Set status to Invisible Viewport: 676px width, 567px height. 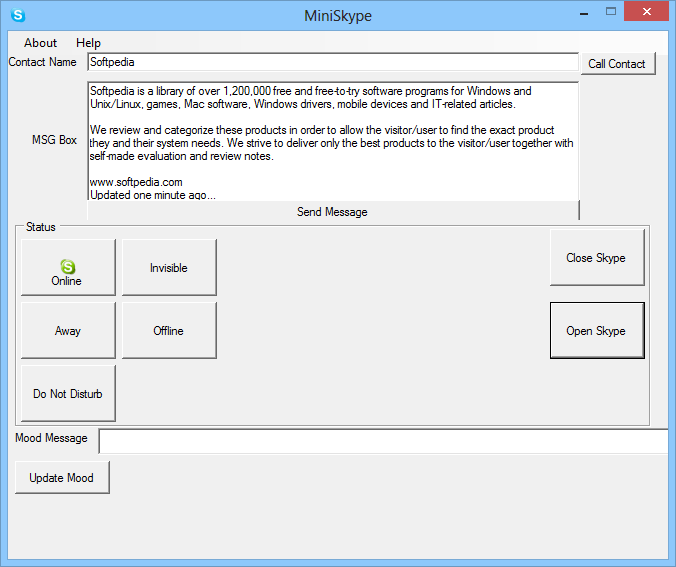tap(169, 267)
